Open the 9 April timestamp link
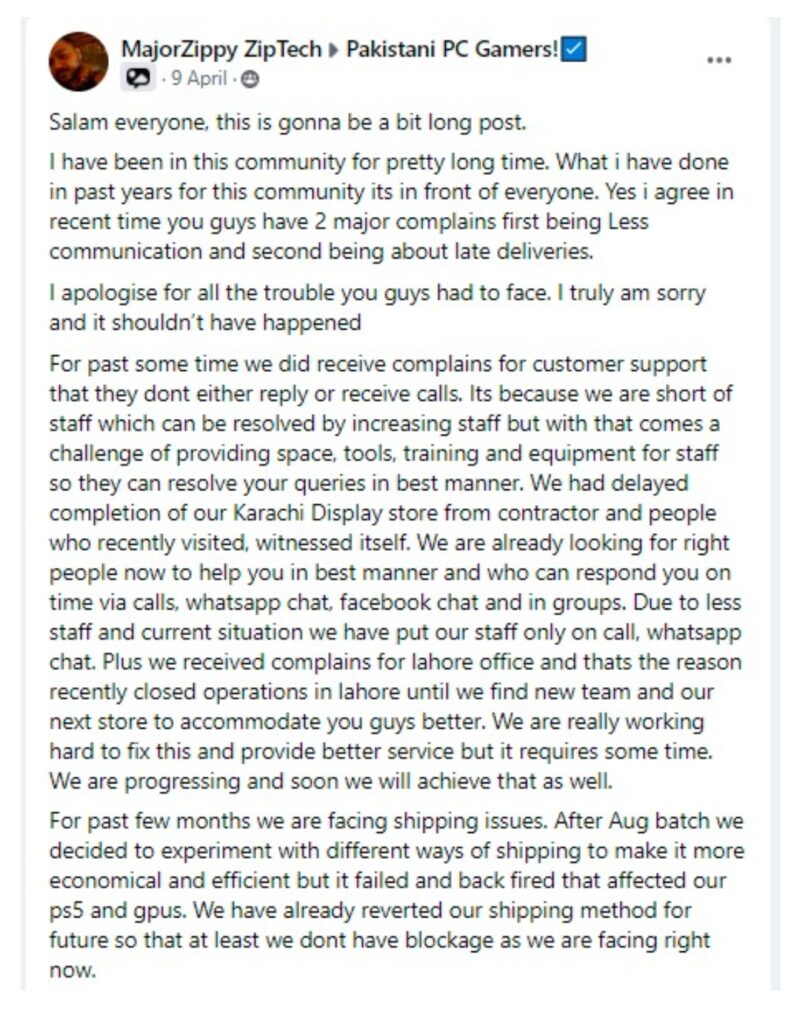The image size is (791, 1024). [199, 78]
